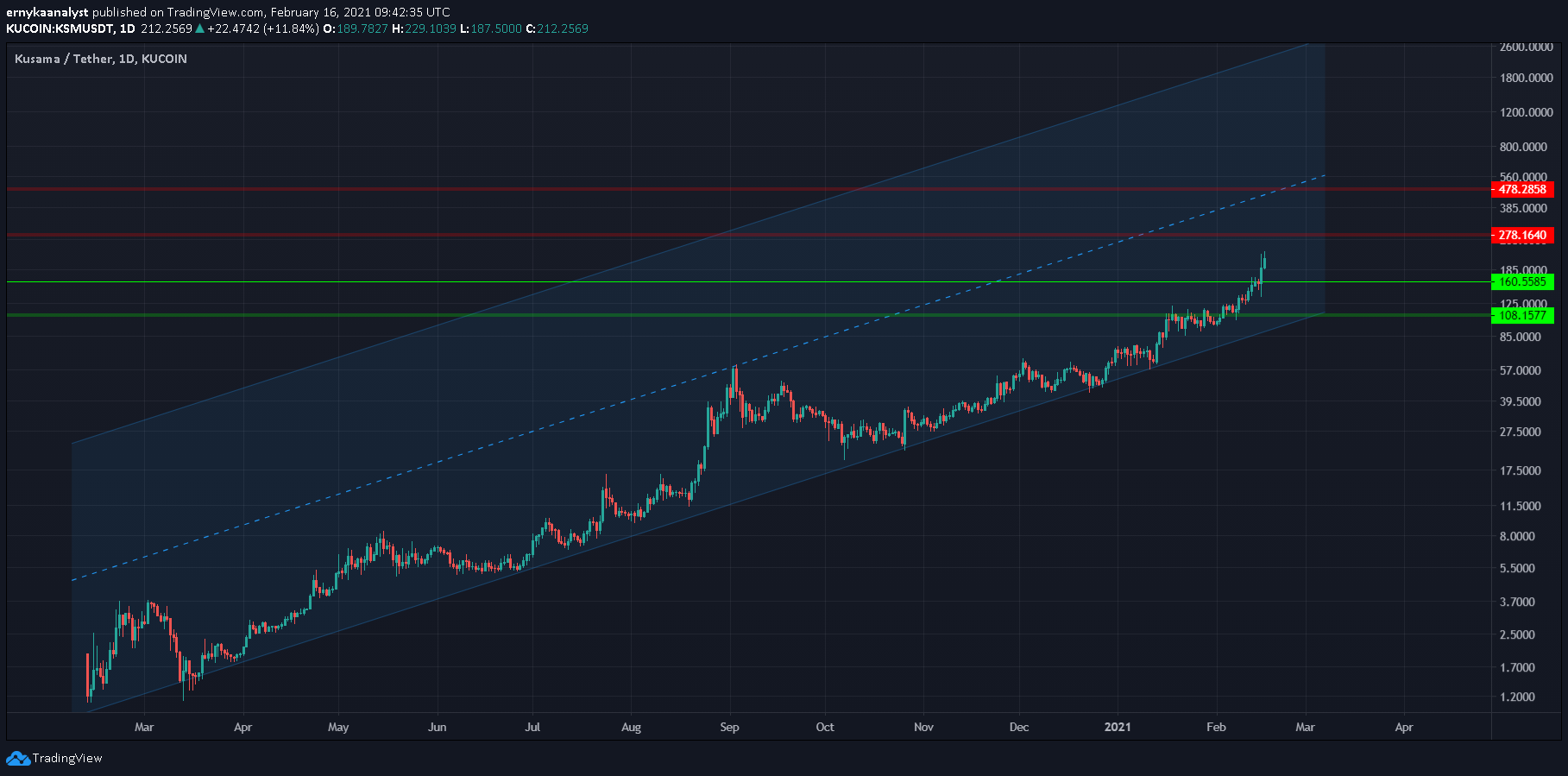
Task: Click the 2600.0000 price axis value
Action: tap(1526, 47)
